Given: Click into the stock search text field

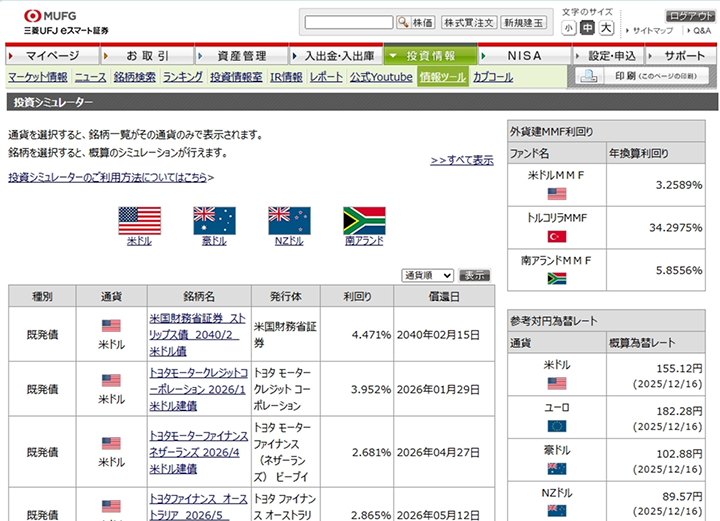Looking at the screenshot, I should pyautogui.click(x=348, y=22).
